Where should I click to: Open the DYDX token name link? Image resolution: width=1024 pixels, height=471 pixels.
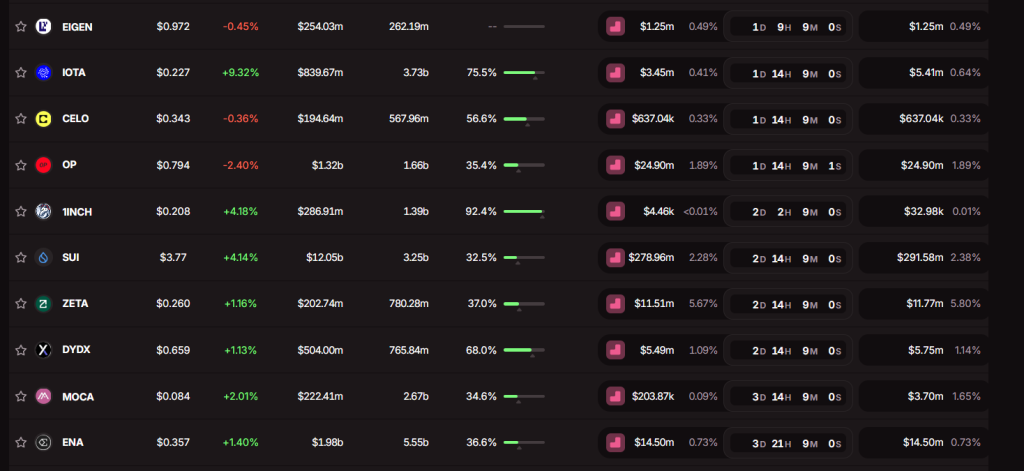[76, 350]
